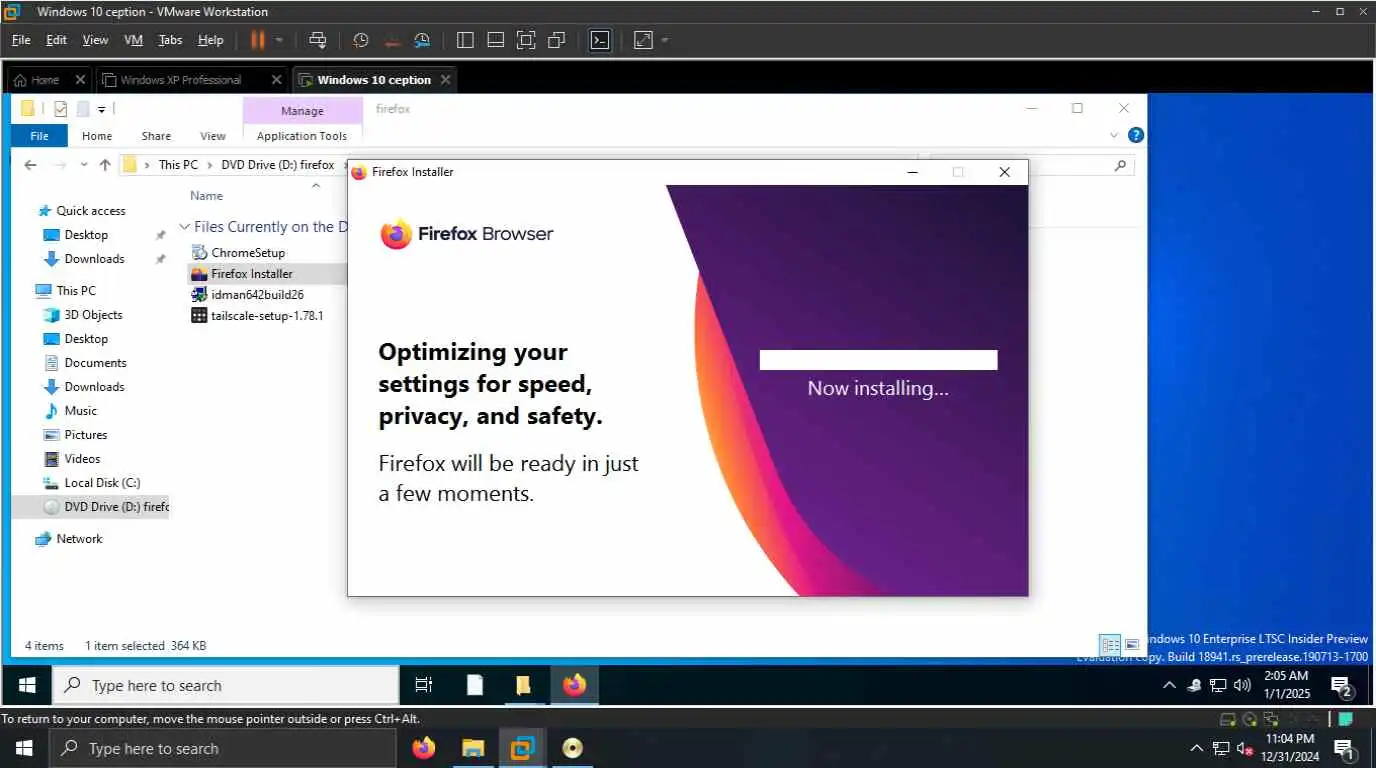
Task: Click the Firefox installation progress bar
Action: click(x=878, y=360)
